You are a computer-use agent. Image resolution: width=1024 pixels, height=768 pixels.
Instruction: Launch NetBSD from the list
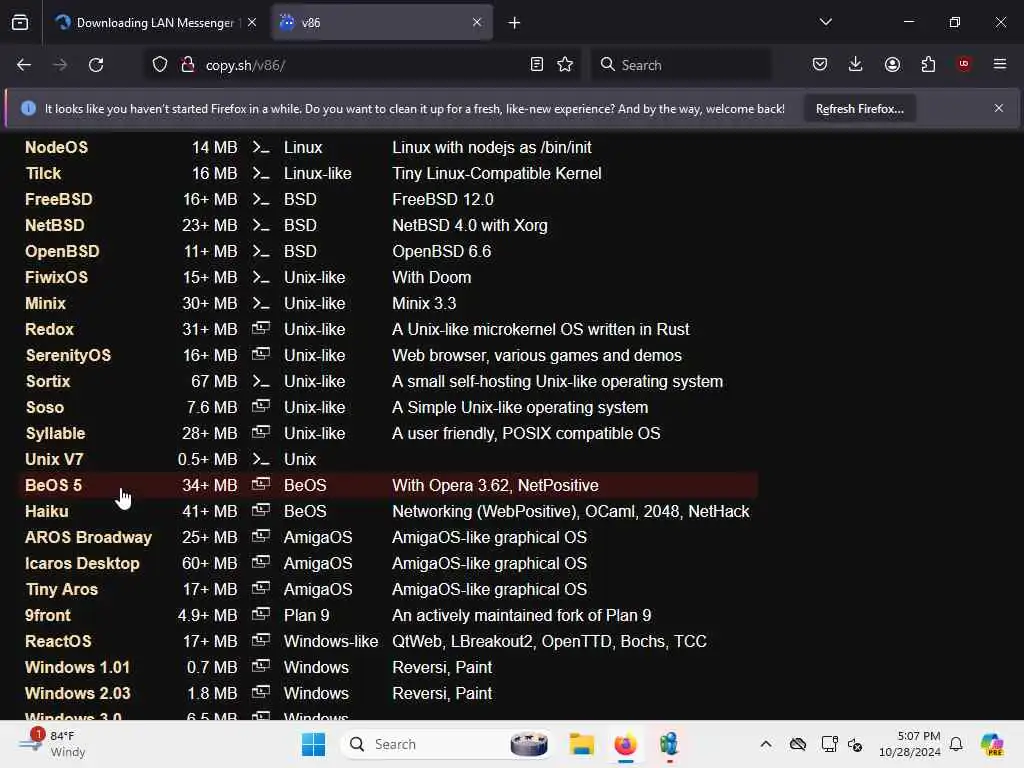pyautogui.click(x=55, y=226)
